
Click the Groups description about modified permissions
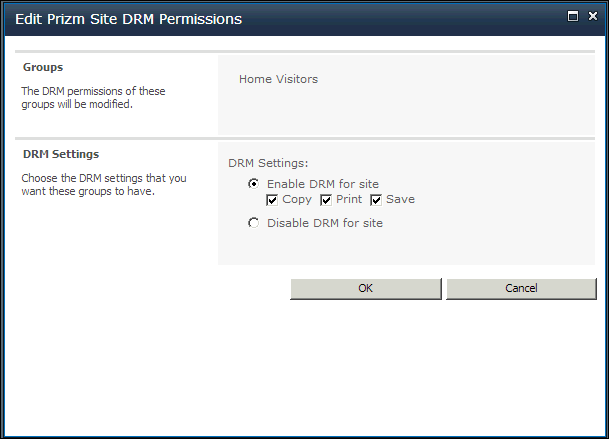click(x=93, y=98)
